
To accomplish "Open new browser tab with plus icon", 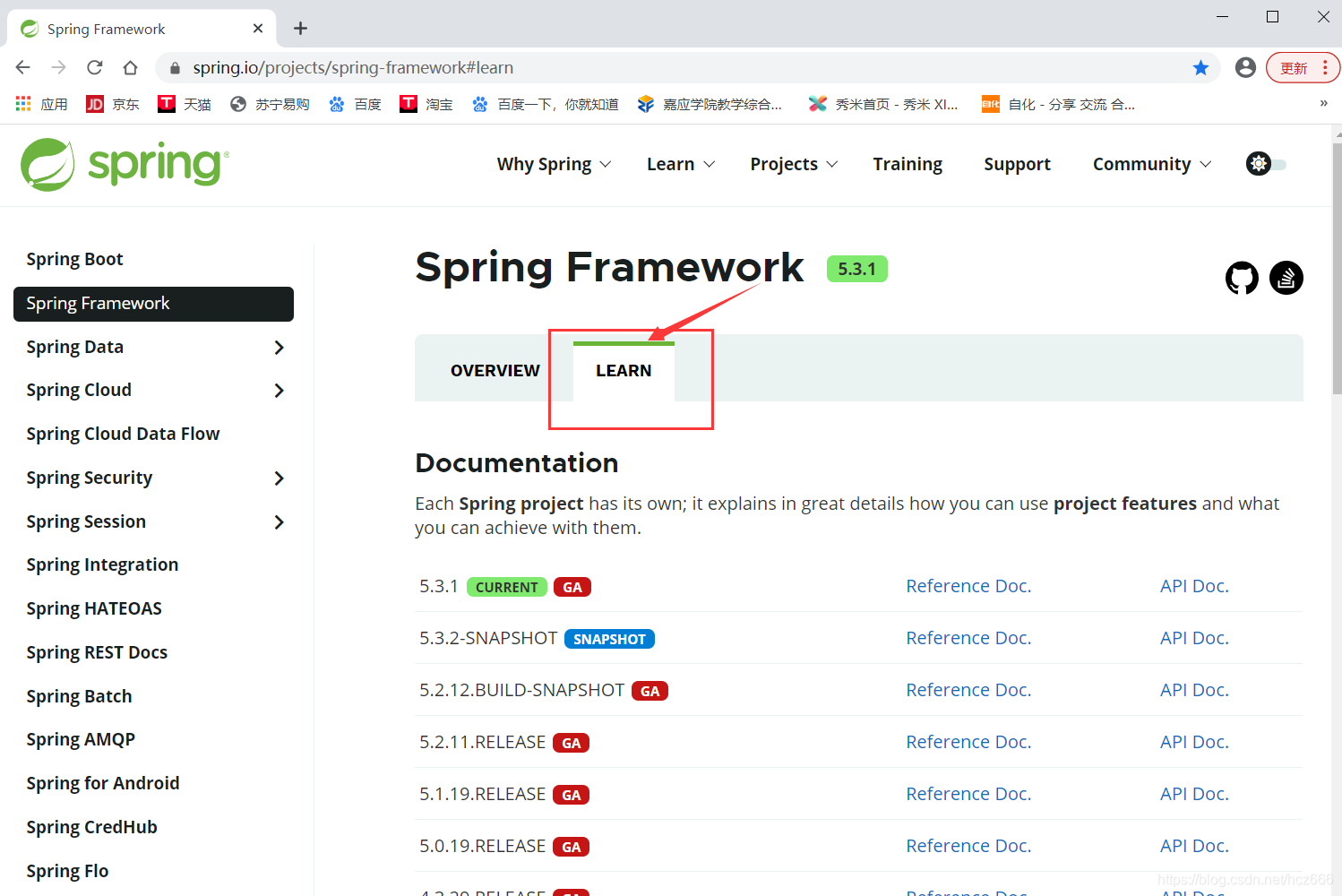I will [301, 29].
